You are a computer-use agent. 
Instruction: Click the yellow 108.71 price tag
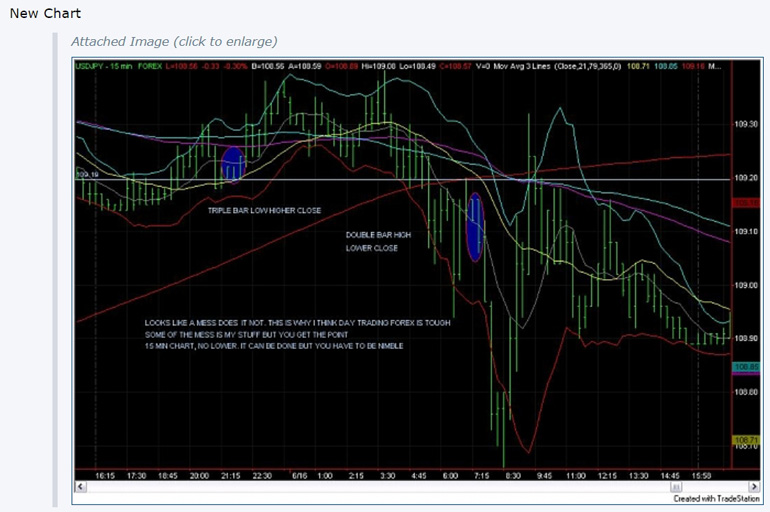pos(746,440)
